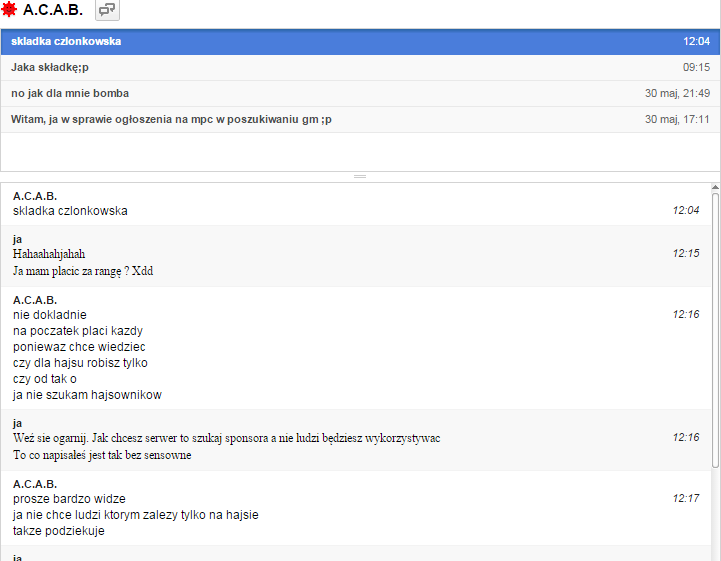Click the 12:04 time in the selected row
This screenshot has height=561, width=721.
click(696, 41)
